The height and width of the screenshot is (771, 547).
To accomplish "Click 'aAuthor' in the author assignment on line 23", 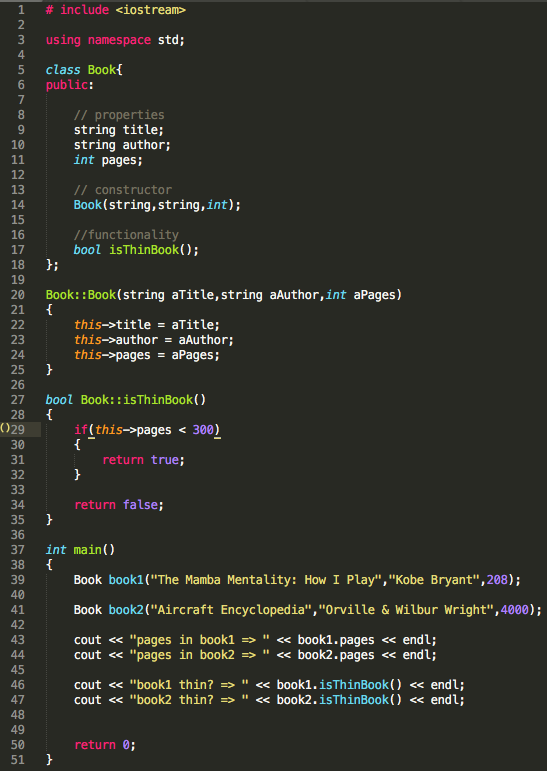I will tap(203, 340).
